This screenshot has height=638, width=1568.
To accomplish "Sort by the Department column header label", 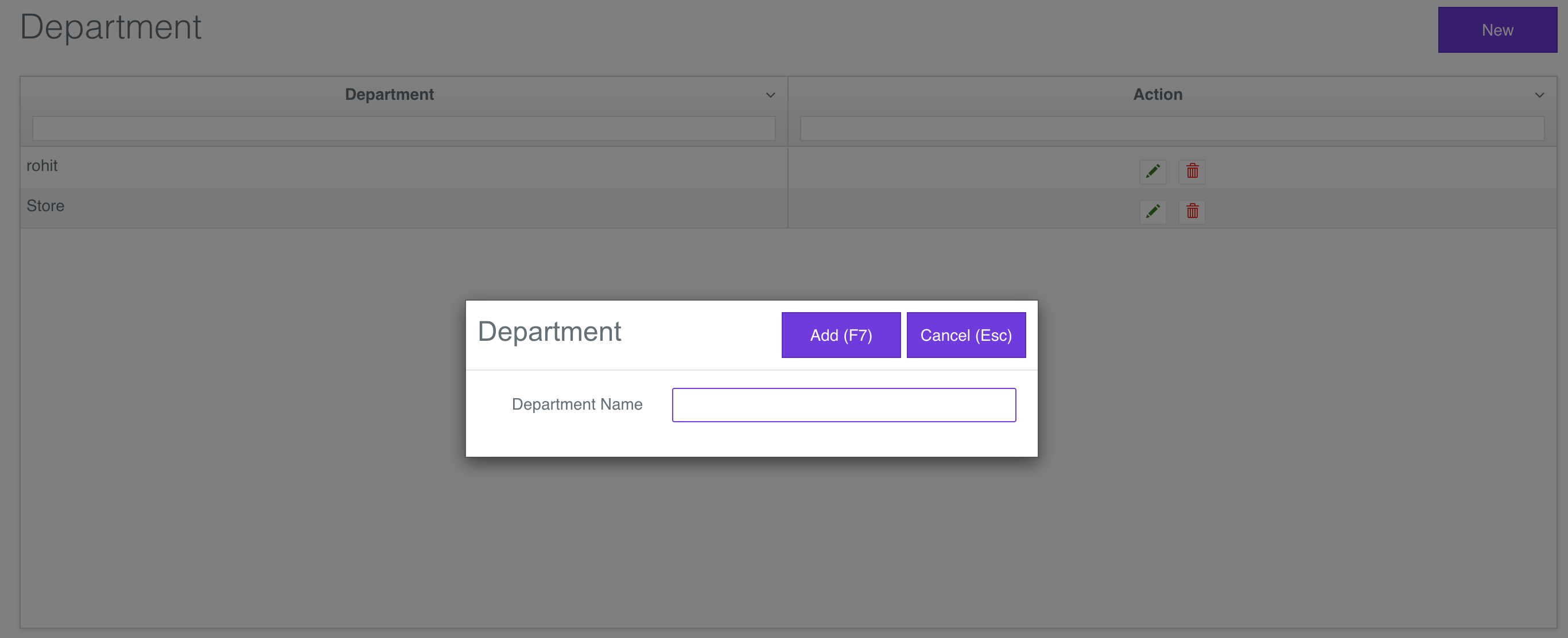I will [389, 94].
